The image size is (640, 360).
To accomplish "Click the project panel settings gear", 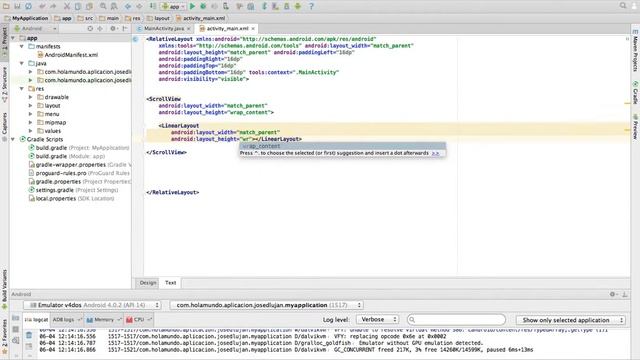I will click(x=113, y=29).
